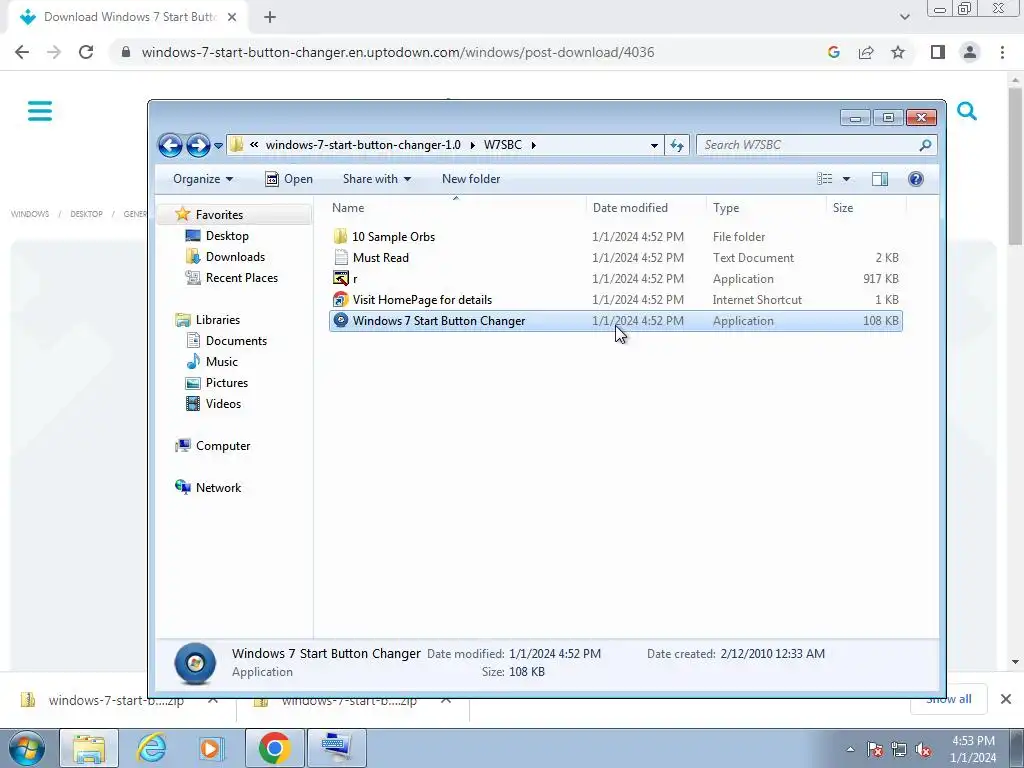Open a new Chrome tab

pyautogui.click(x=270, y=18)
